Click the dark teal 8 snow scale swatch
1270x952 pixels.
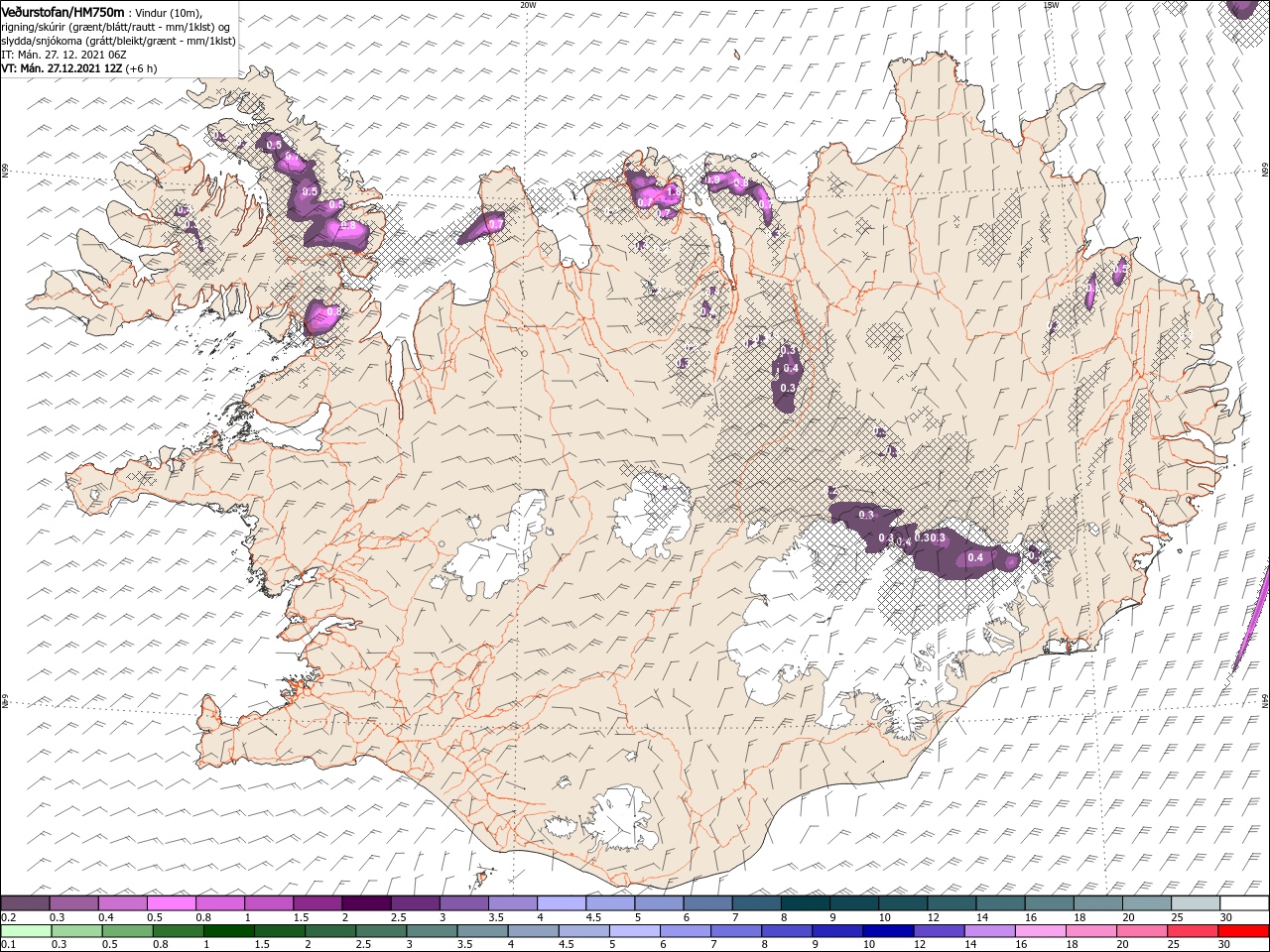pyautogui.click(x=805, y=903)
